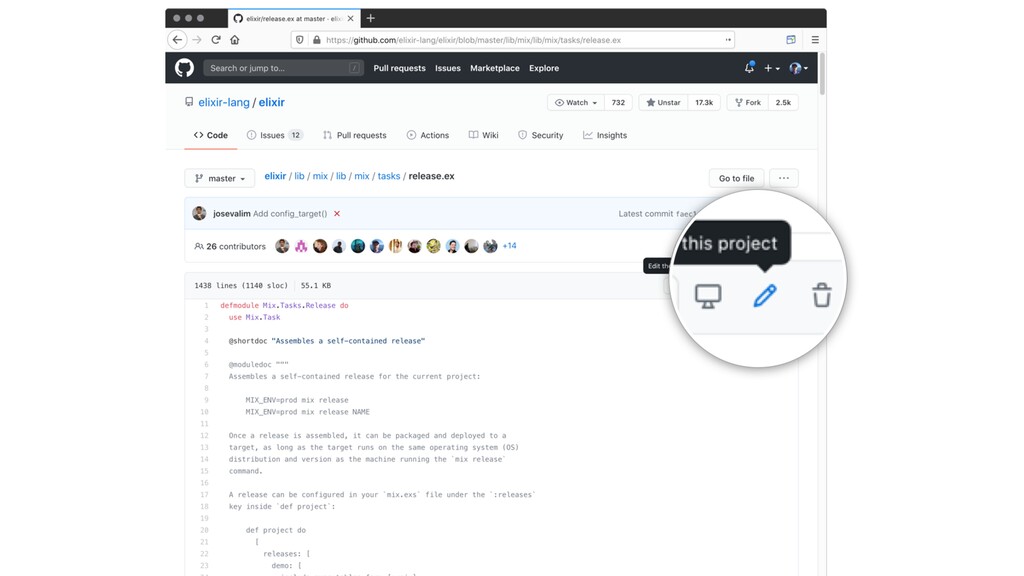The height and width of the screenshot is (576, 1024).
Task: Click Pull requests in top navigation
Action: [399, 68]
